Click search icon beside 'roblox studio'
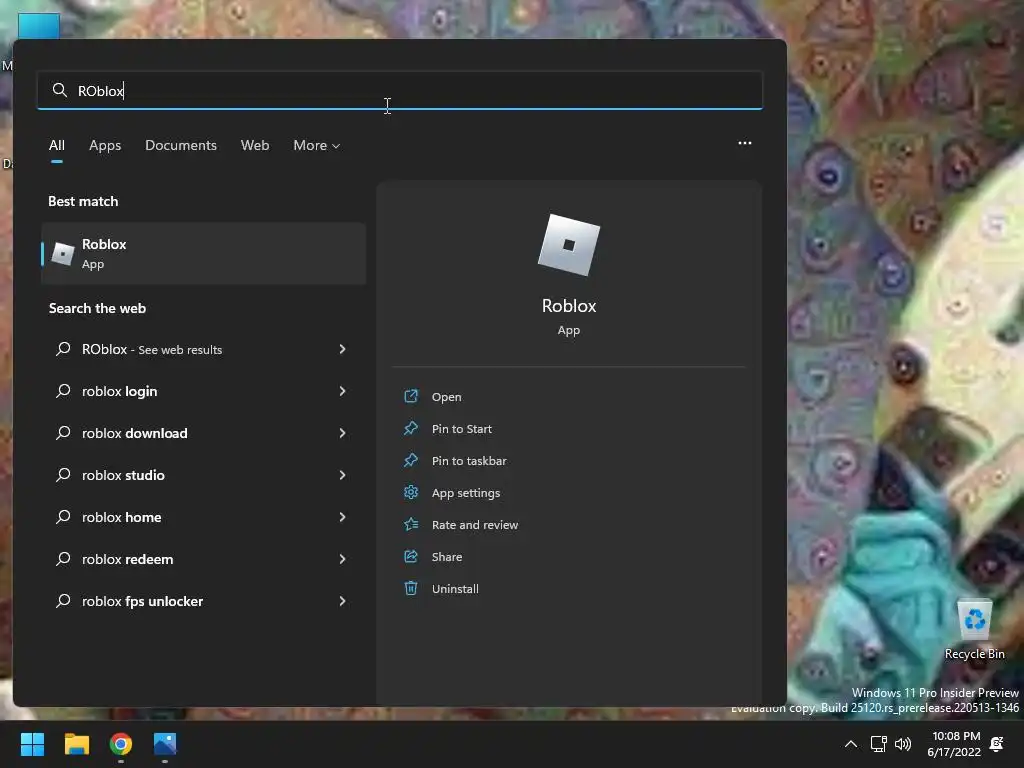Screen dimensions: 1024x768 (63, 475)
